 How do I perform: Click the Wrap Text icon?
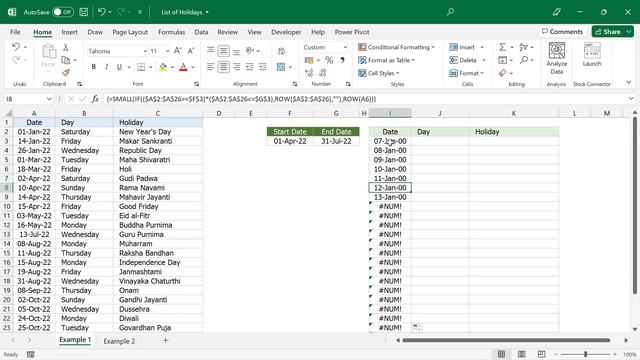click(x=281, y=51)
